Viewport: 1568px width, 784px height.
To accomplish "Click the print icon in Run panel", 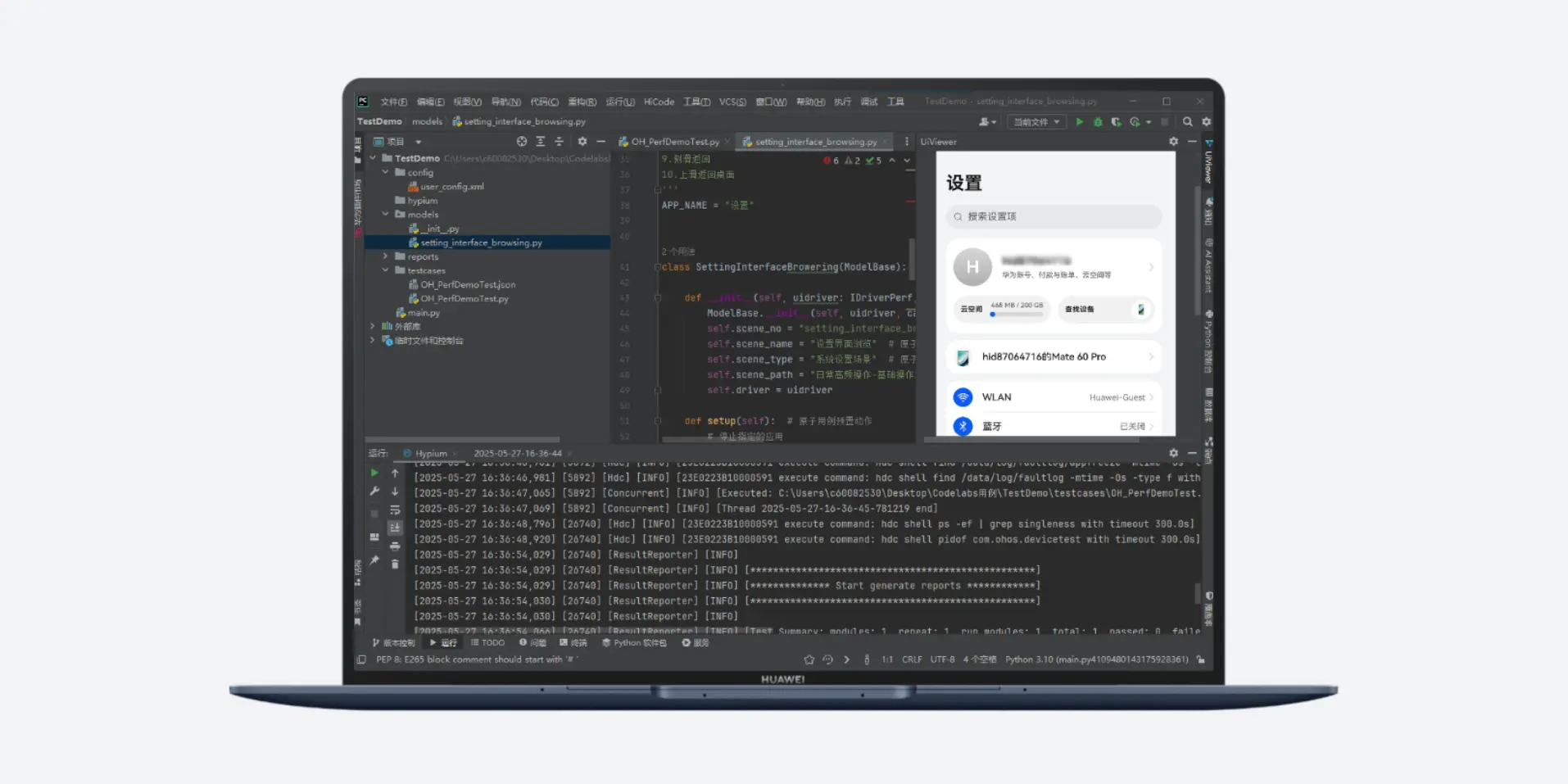I will coord(395,546).
